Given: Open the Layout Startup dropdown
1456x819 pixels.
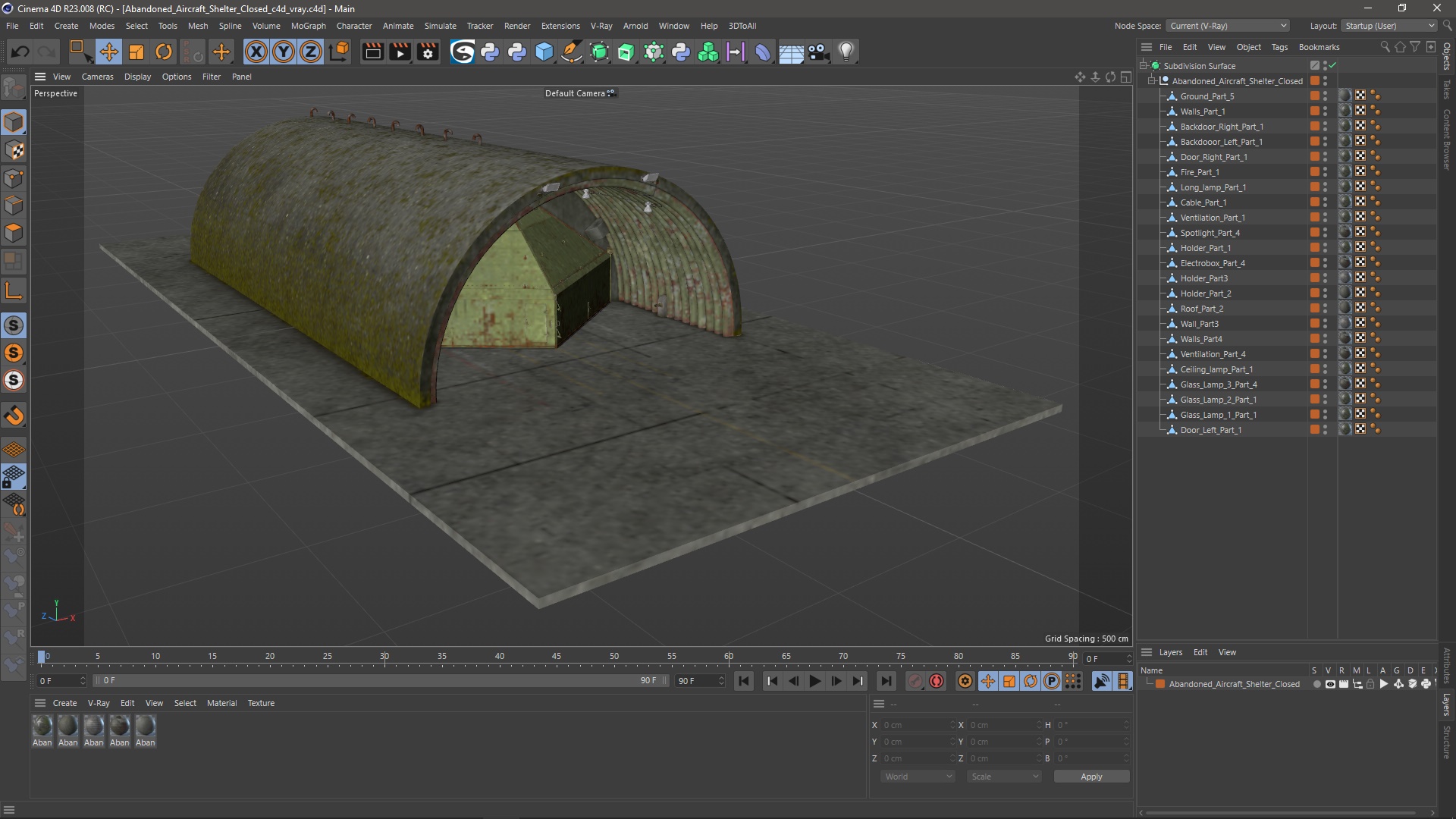Looking at the screenshot, I should point(1389,26).
